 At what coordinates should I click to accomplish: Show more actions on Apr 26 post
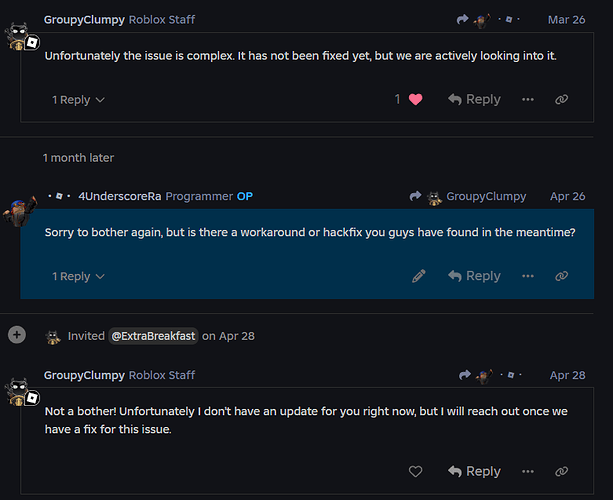point(528,276)
